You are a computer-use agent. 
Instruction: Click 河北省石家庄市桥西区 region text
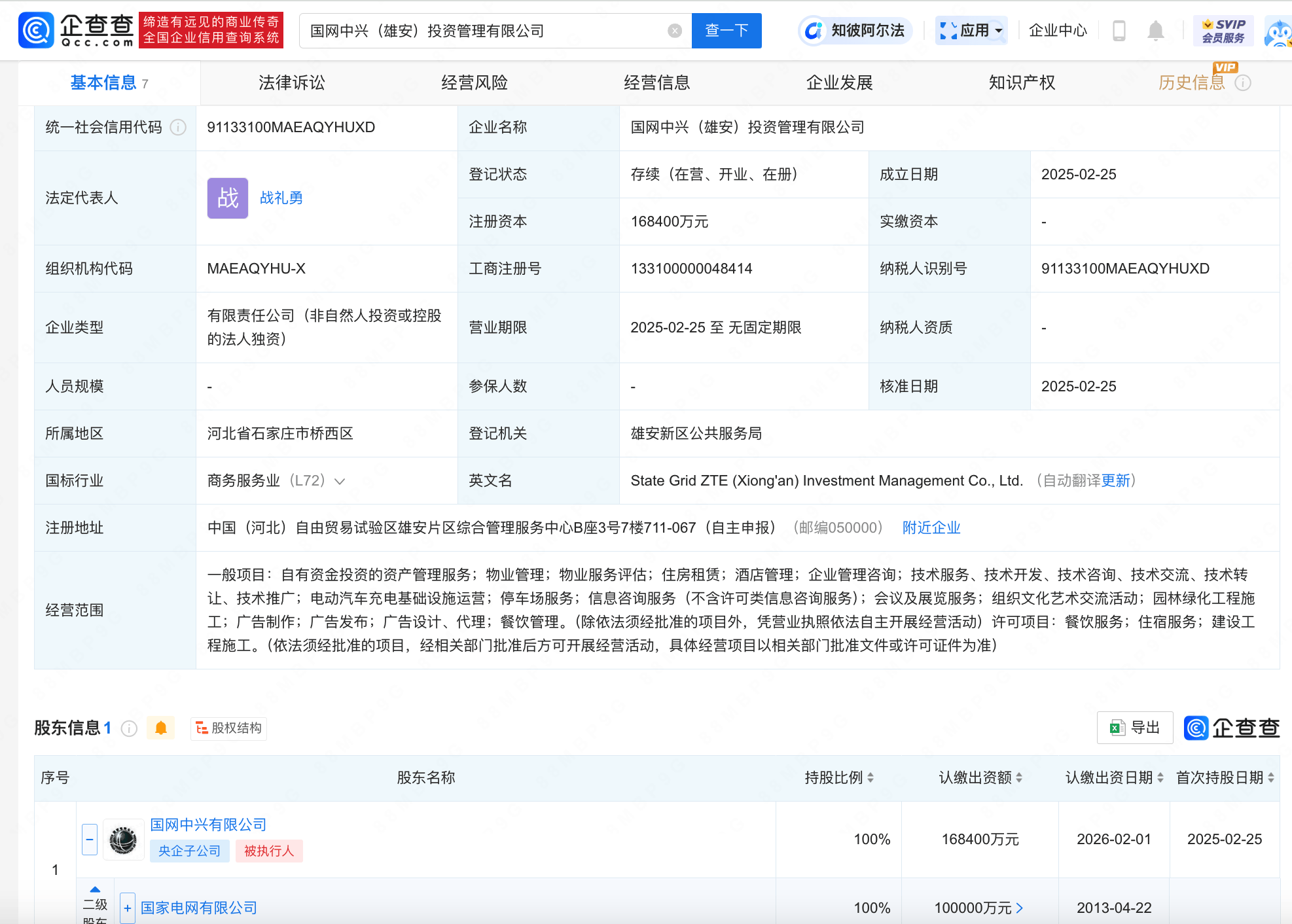(x=280, y=434)
